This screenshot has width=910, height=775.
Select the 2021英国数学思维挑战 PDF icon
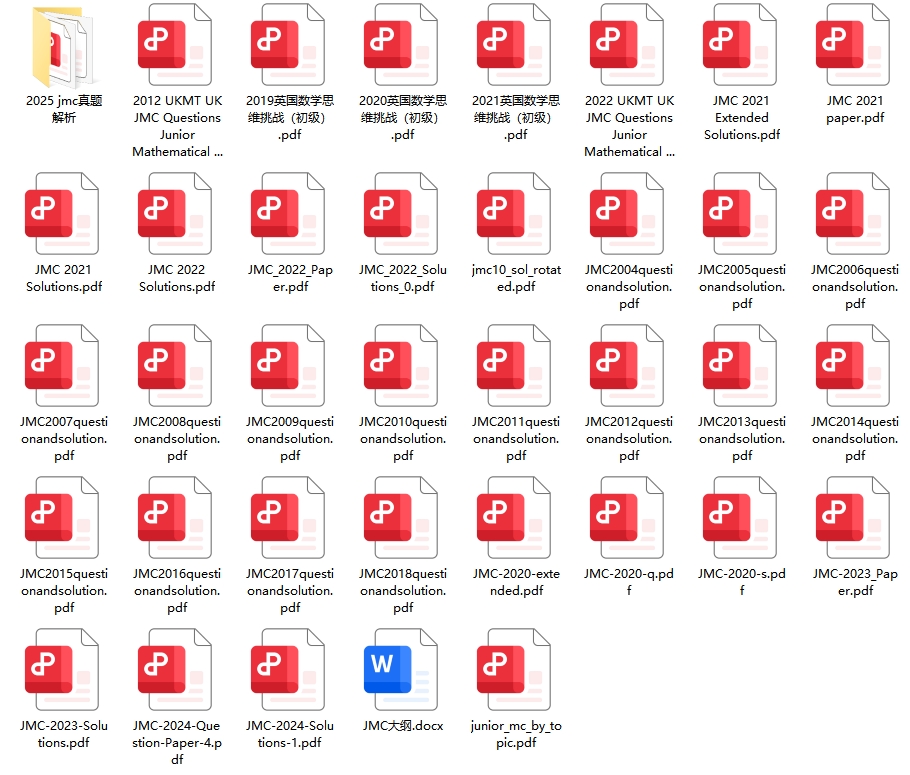[x=514, y=45]
